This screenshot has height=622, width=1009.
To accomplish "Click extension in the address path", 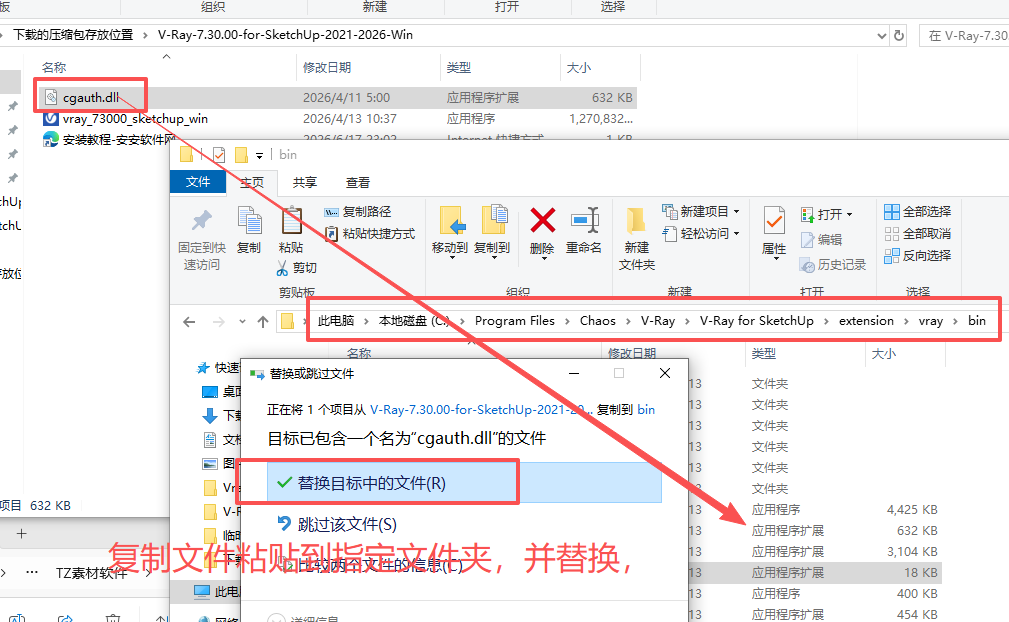I will pyautogui.click(x=866, y=320).
